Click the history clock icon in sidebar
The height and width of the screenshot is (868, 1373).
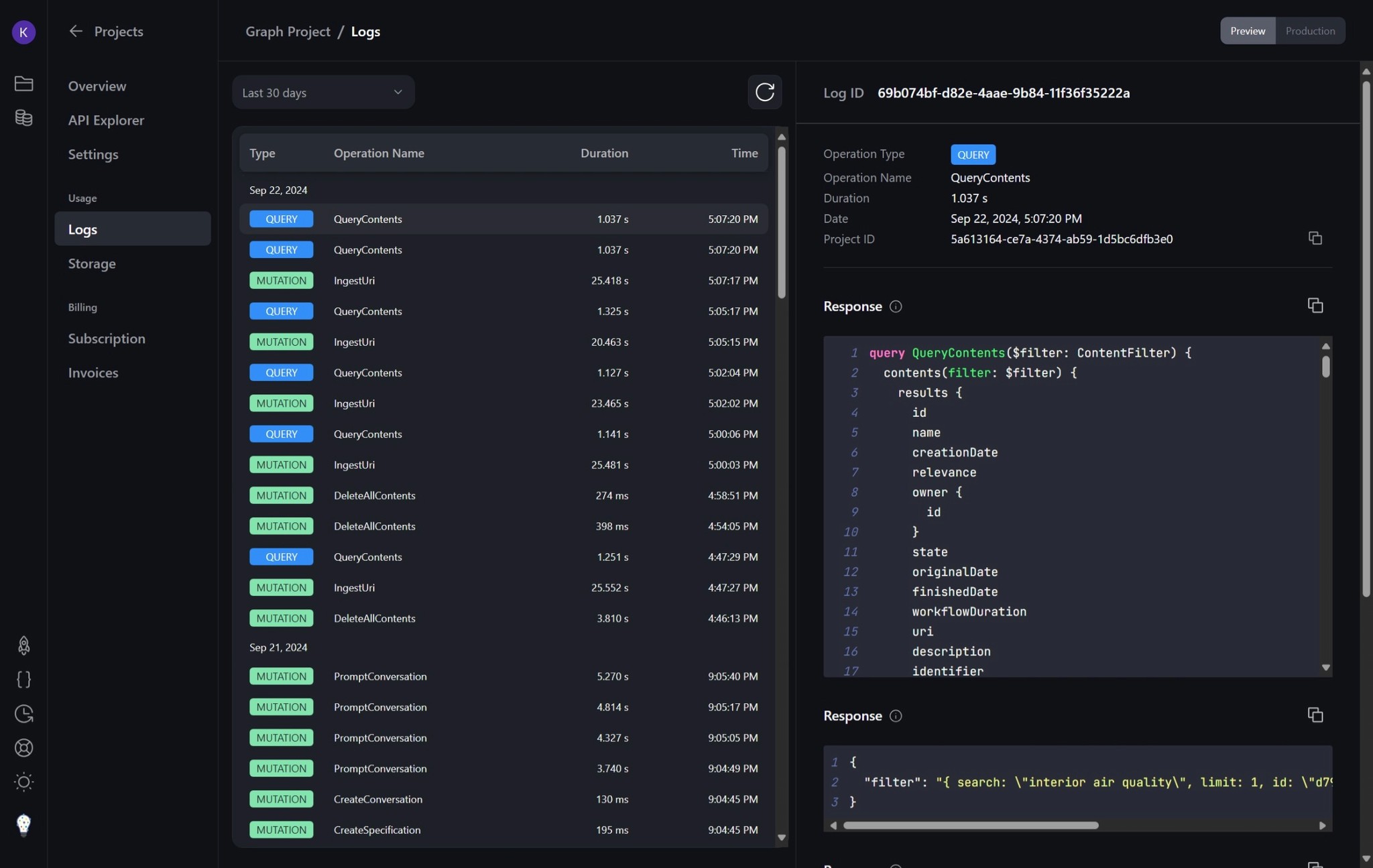[24, 713]
